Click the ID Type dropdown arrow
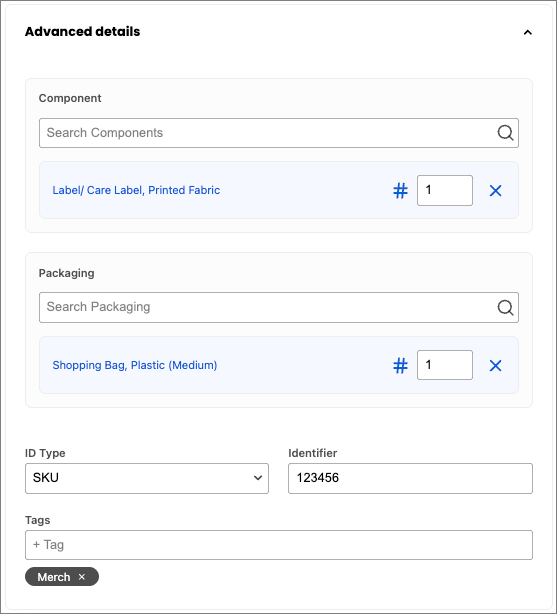 [x=258, y=478]
